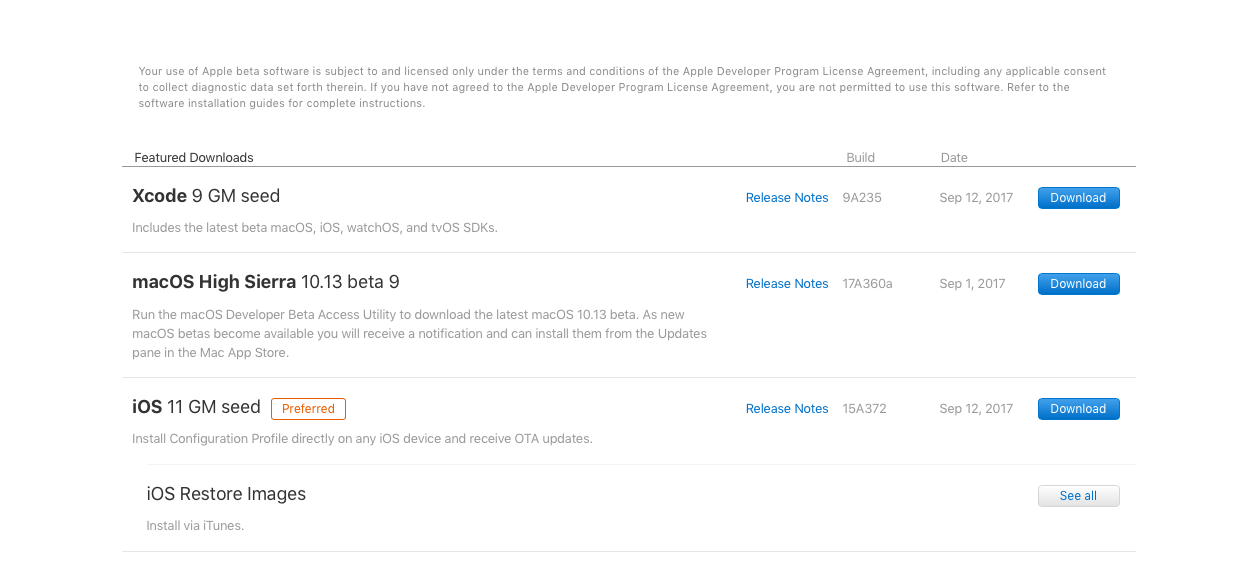The width and height of the screenshot is (1258, 564).
Task: Click the Build column header
Action: pyautogui.click(x=860, y=158)
